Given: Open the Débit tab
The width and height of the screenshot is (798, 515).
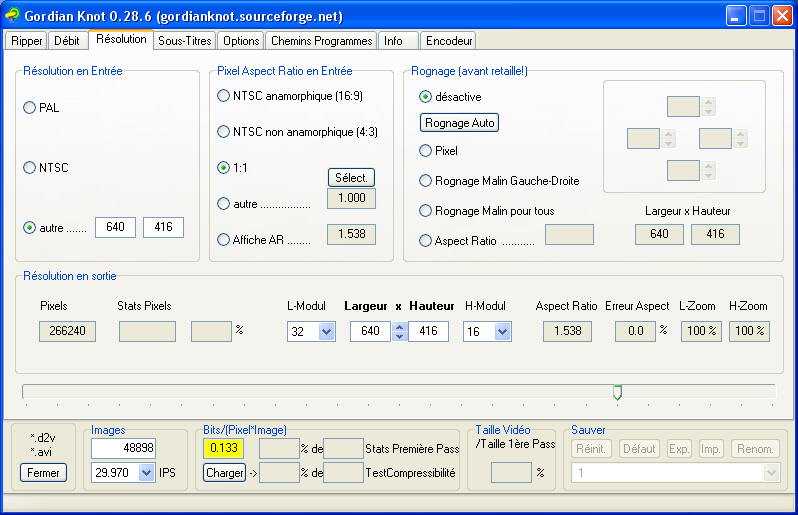Looking at the screenshot, I should tap(67, 41).
